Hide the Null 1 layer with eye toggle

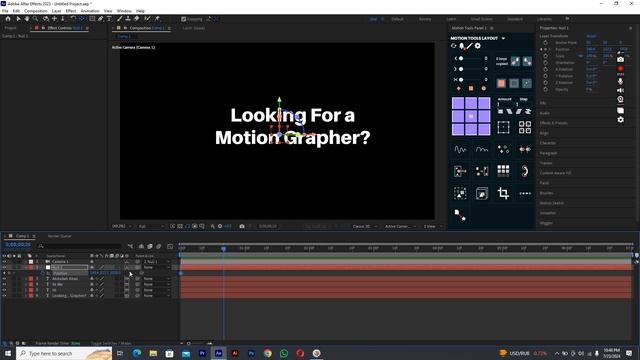coord(4,267)
